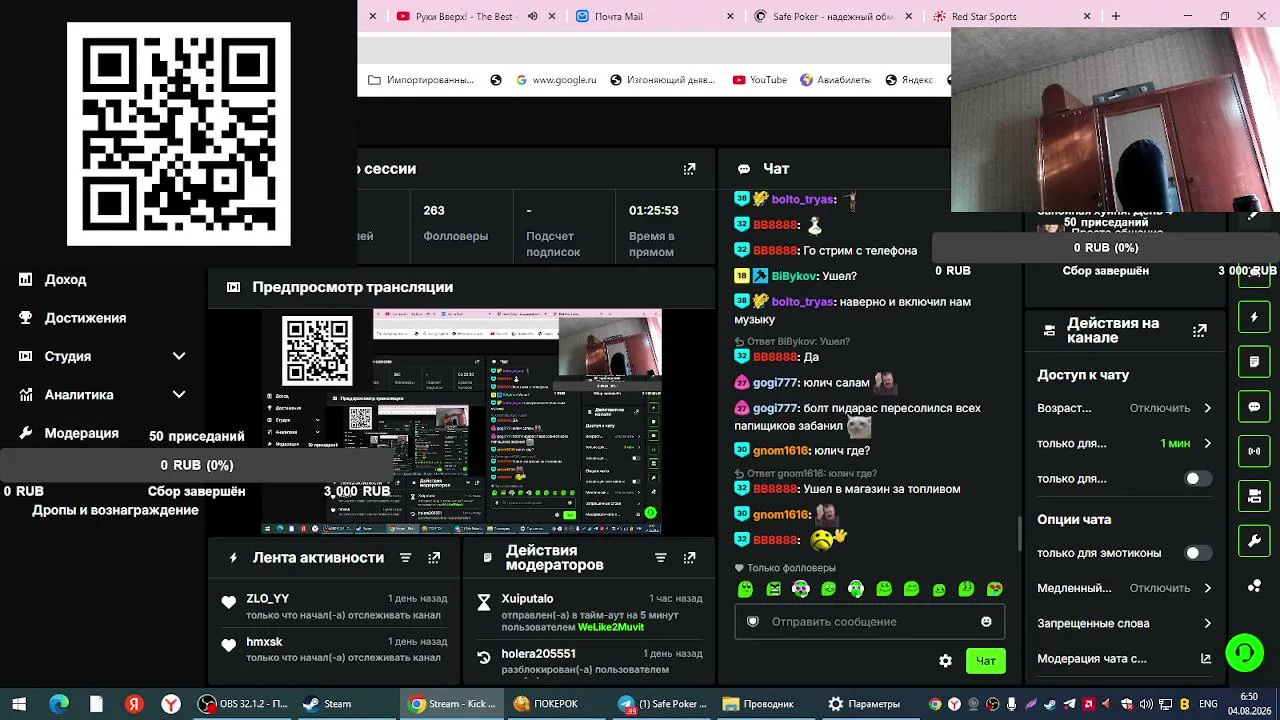This screenshot has height=720, width=1280.
Task: Open Доход in the left sidebar
Action: tap(65, 280)
